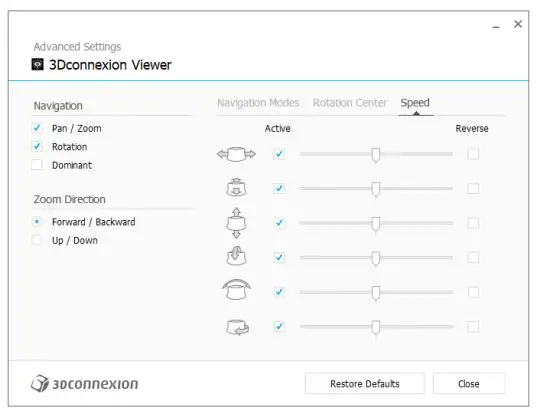Enable Reverse for zoom forward/backward axis
Screen dimensions: 540x417
tap(473, 188)
